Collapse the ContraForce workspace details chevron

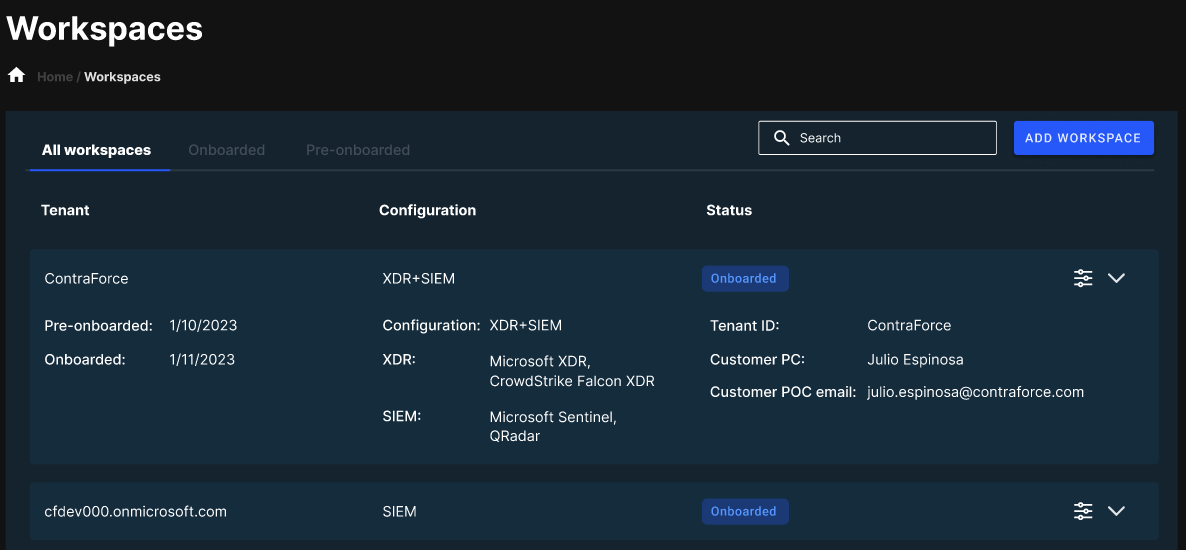1117,278
